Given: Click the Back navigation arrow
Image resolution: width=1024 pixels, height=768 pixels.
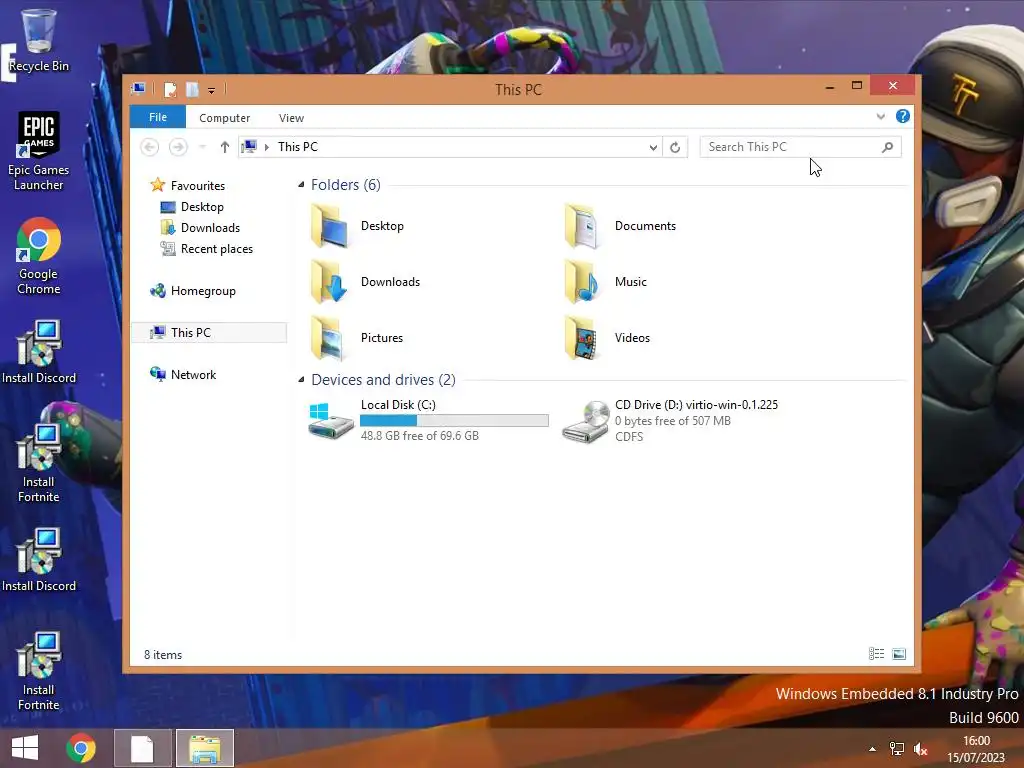Looking at the screenshot, I should point(150,147).
